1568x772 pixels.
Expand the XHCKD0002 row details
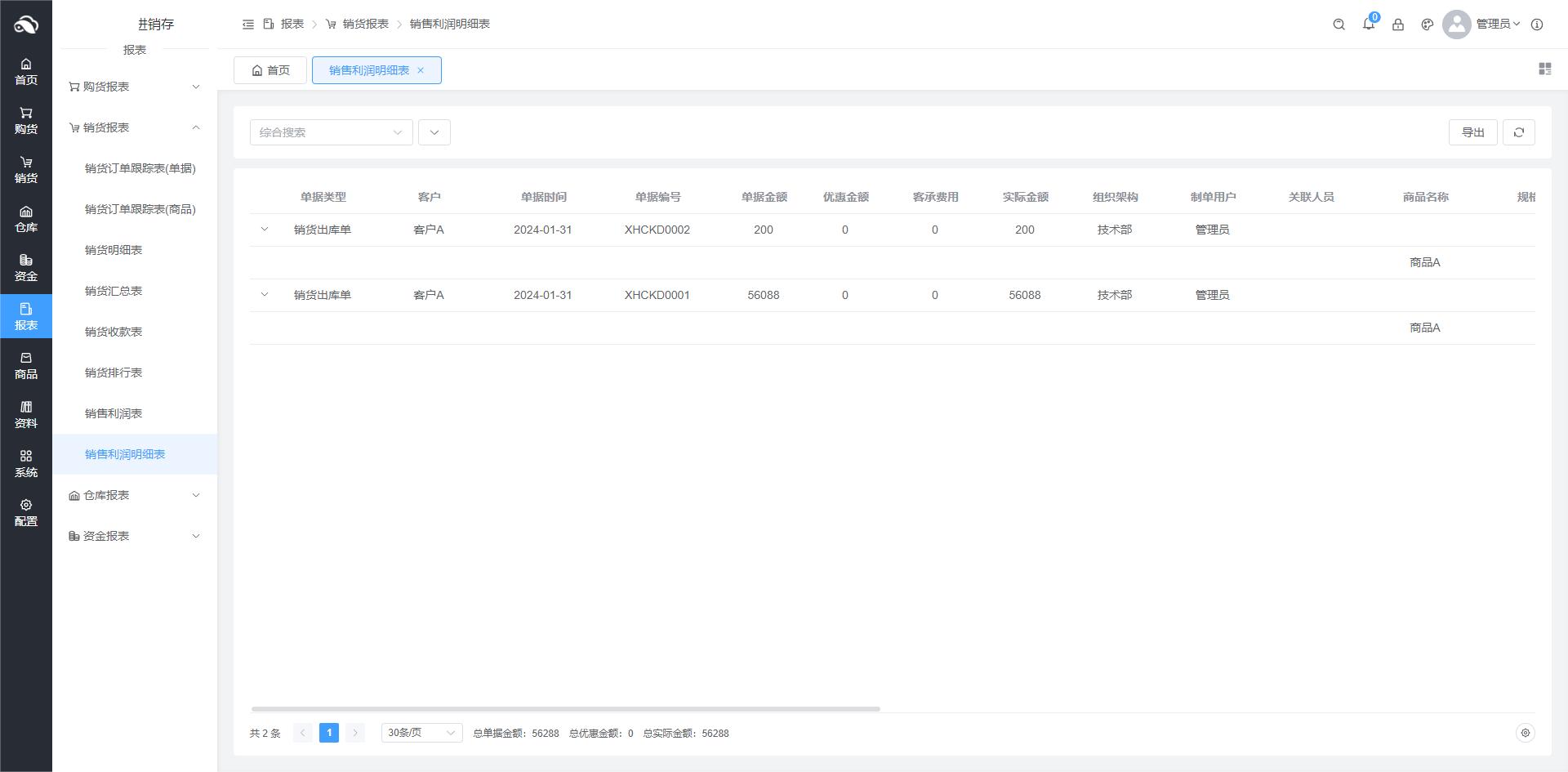(x=265, y=230)
